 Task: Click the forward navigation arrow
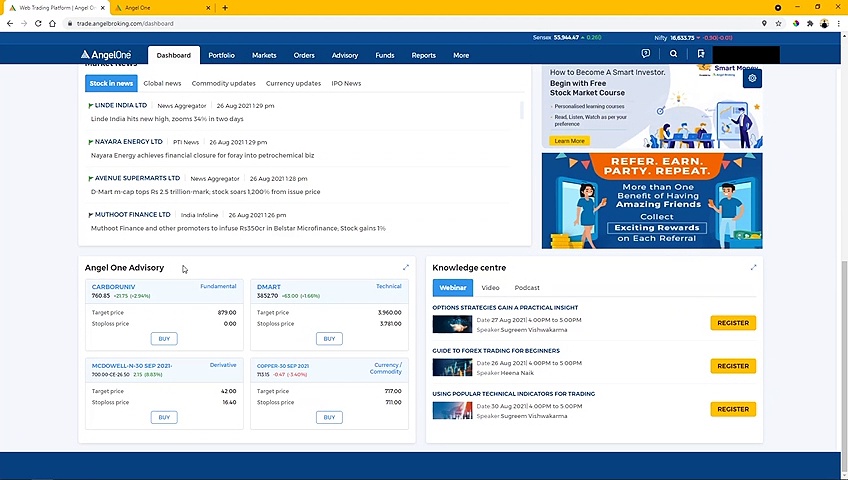pos(24,23)
